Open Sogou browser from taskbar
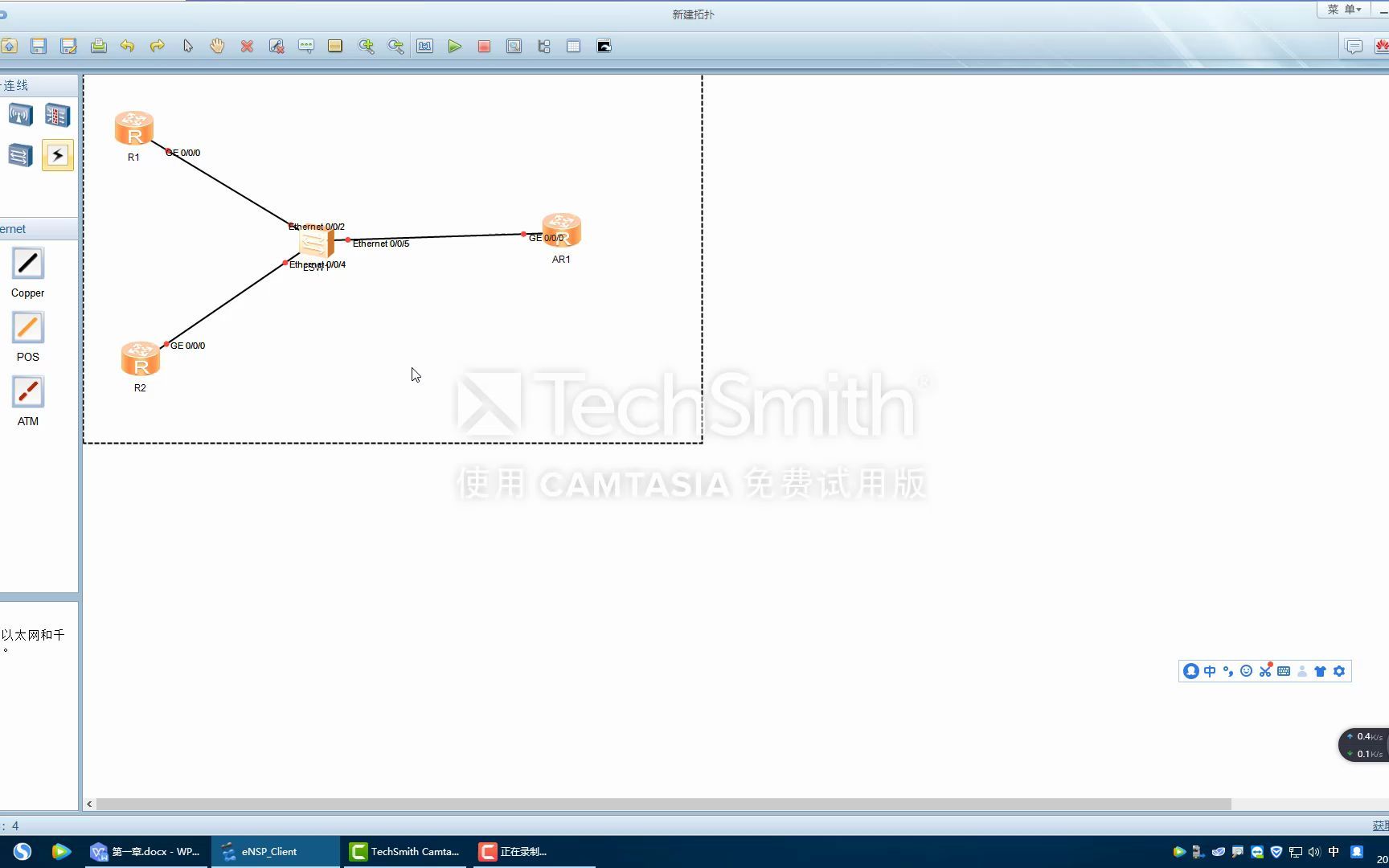 tap(23, 852)
